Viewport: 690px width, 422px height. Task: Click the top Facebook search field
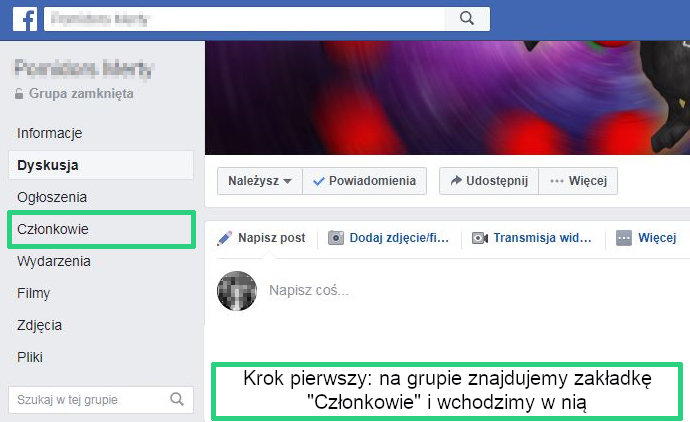tap(244, 18)
